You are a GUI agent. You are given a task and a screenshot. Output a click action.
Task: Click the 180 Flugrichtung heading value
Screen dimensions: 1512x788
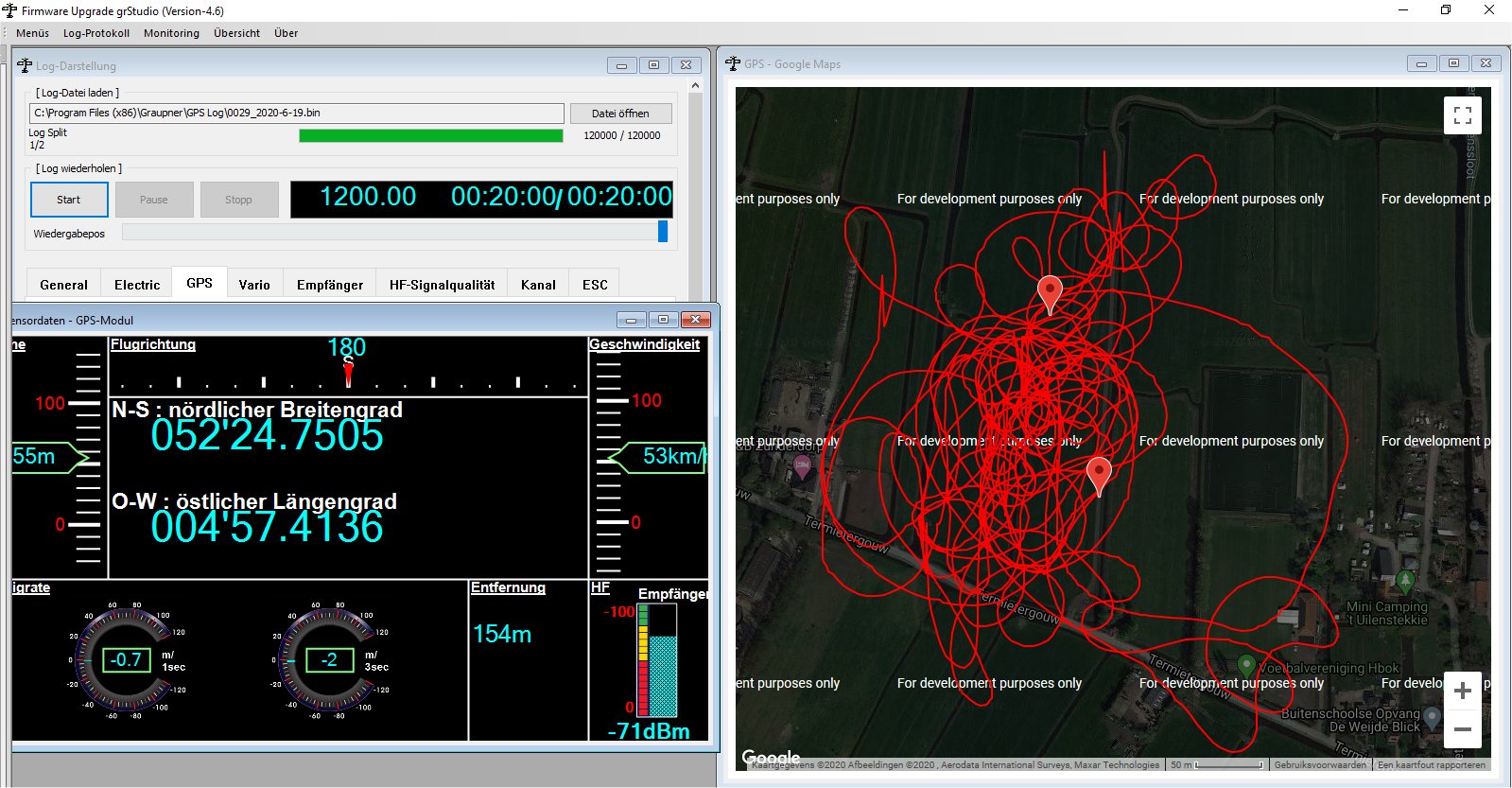point(346,347)
